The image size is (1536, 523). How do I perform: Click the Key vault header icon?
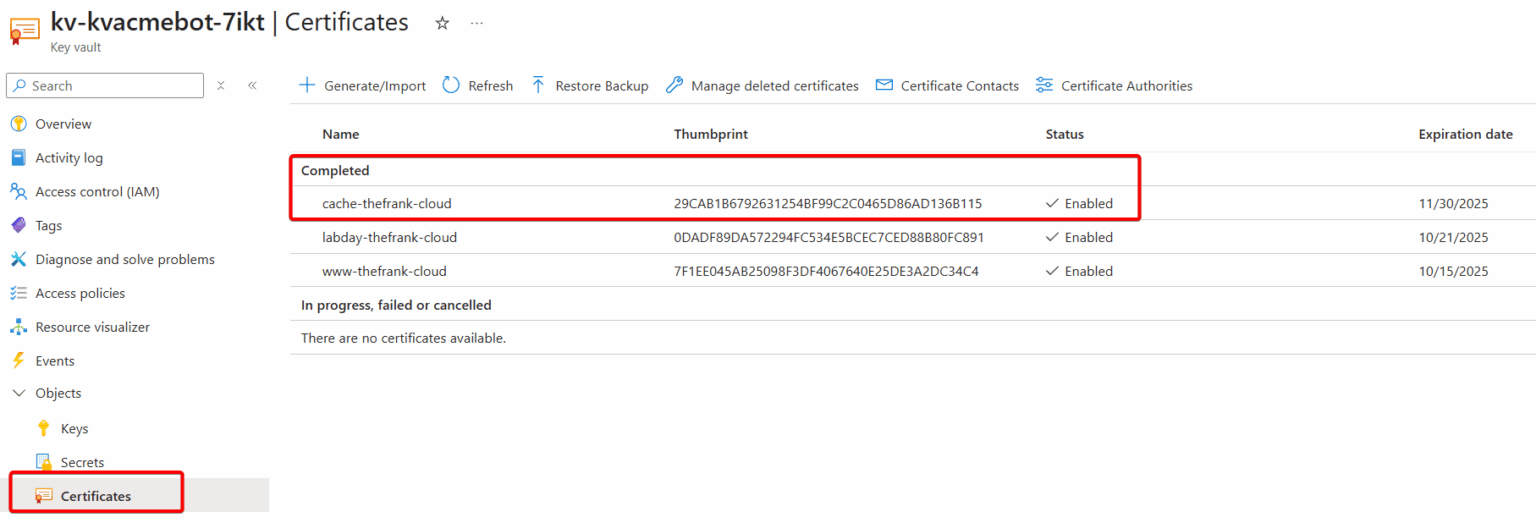tap(24, 30)
